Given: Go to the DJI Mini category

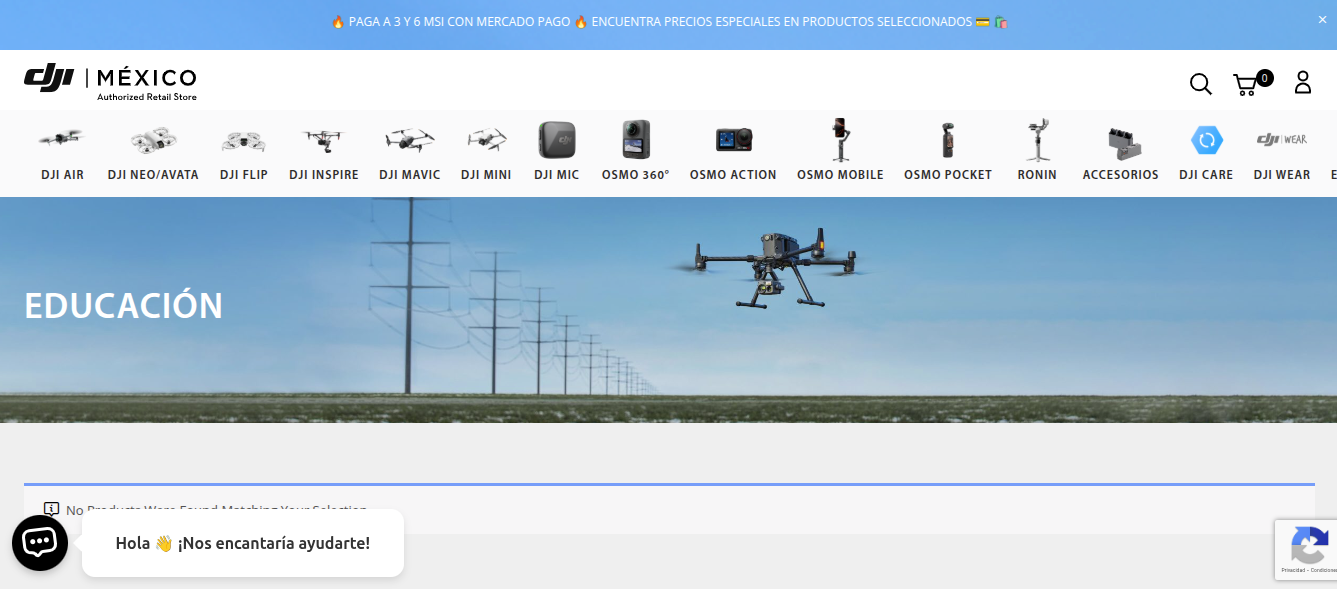Looking at the screenshot, I should [486, 174].
